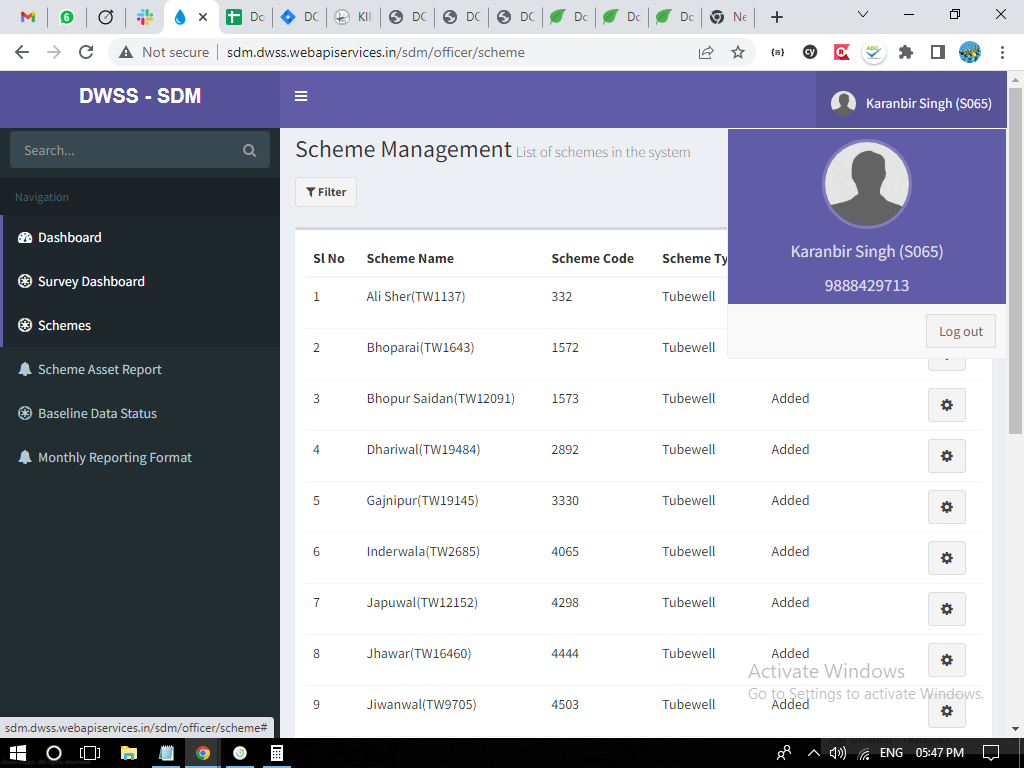Bookmark this page with star icon
1024x768 pixels.
[x=738, y=52]
